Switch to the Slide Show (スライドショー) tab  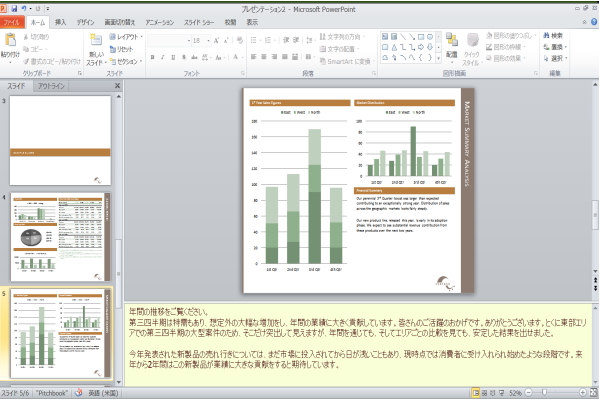199,22
